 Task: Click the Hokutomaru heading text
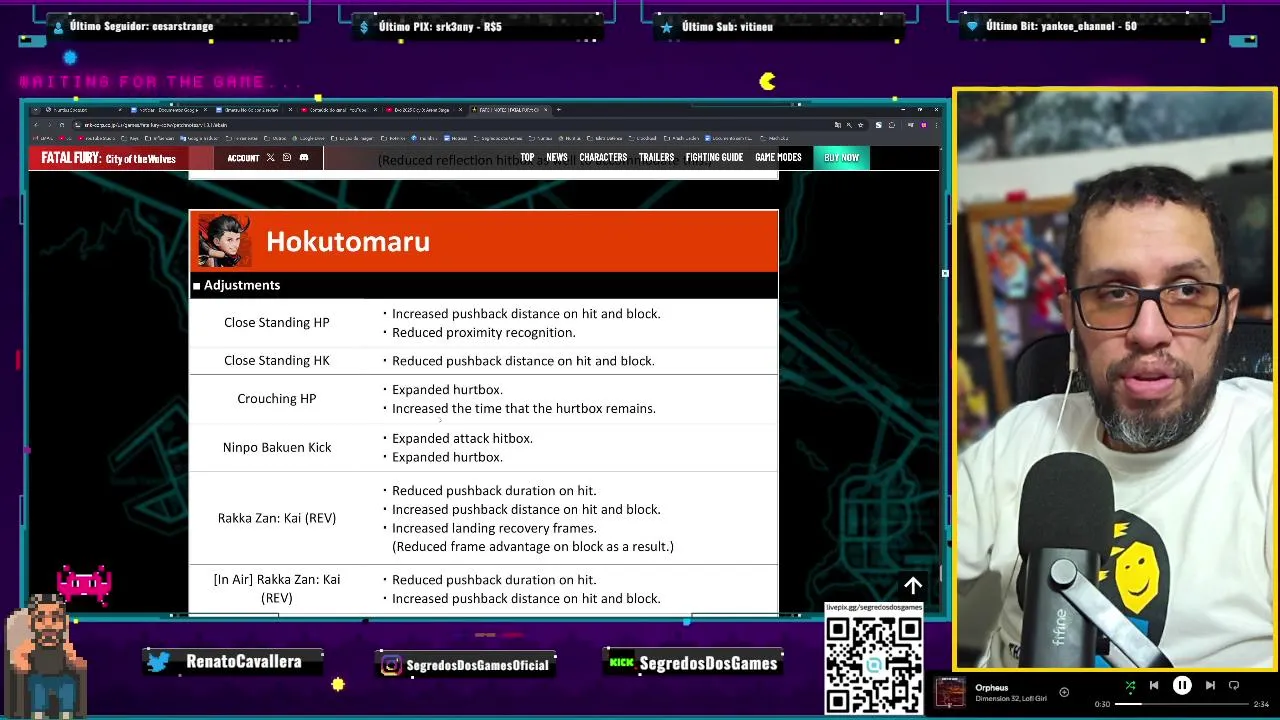(x=348, y=241)
